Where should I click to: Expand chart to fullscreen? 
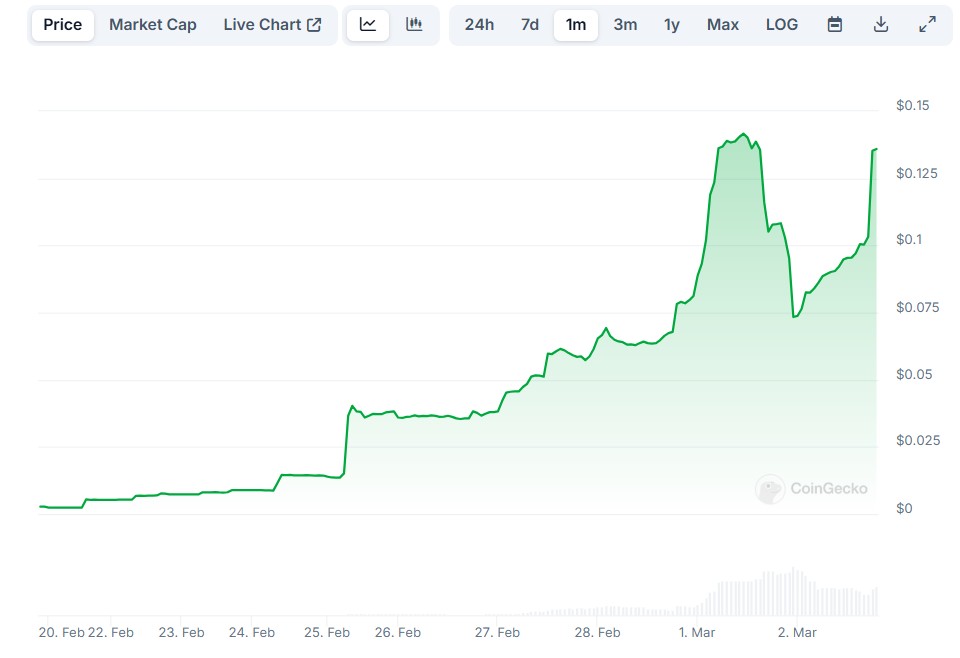tap(927, 25)
